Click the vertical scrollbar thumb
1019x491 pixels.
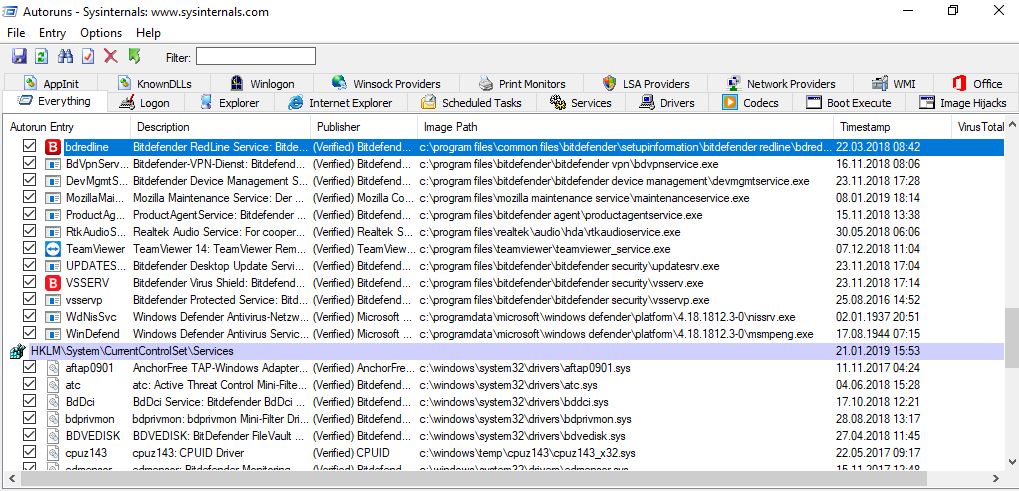coord(1011,336)
